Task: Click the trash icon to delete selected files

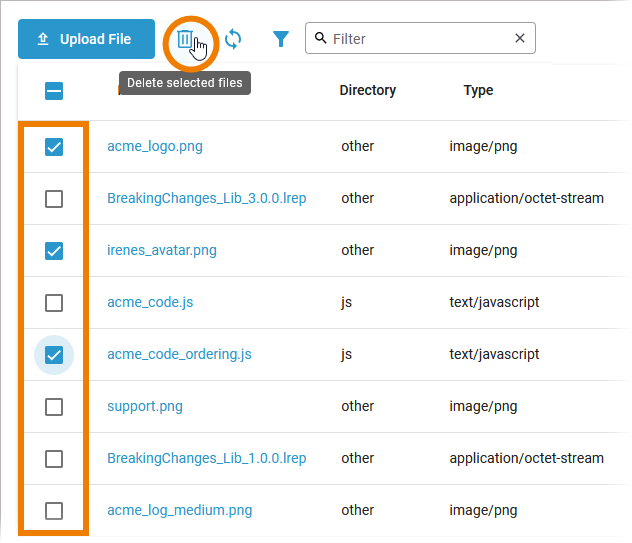Action: pos(185,39)
